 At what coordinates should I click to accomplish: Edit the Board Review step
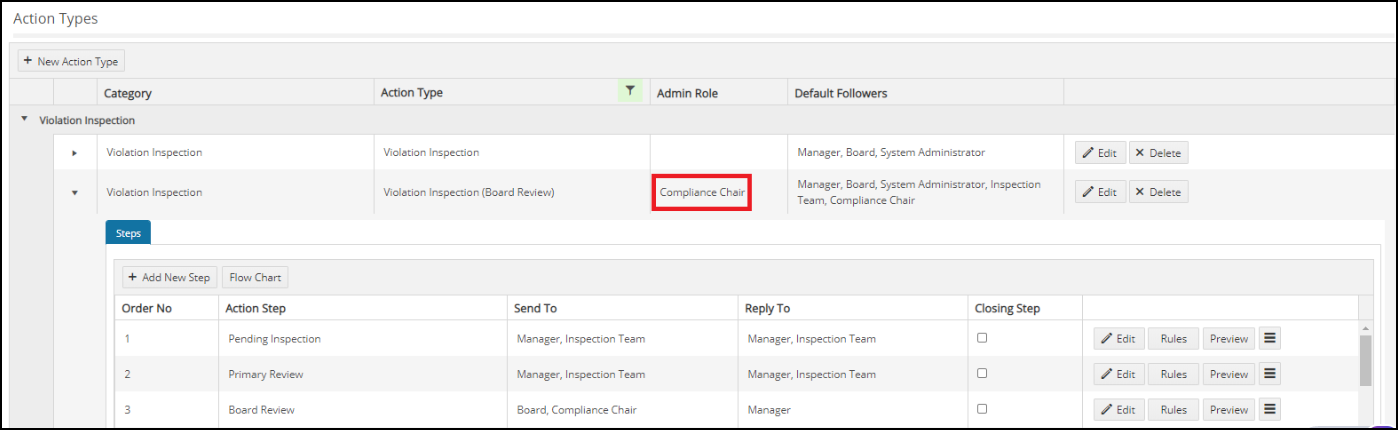click(x=1118, y=409)
